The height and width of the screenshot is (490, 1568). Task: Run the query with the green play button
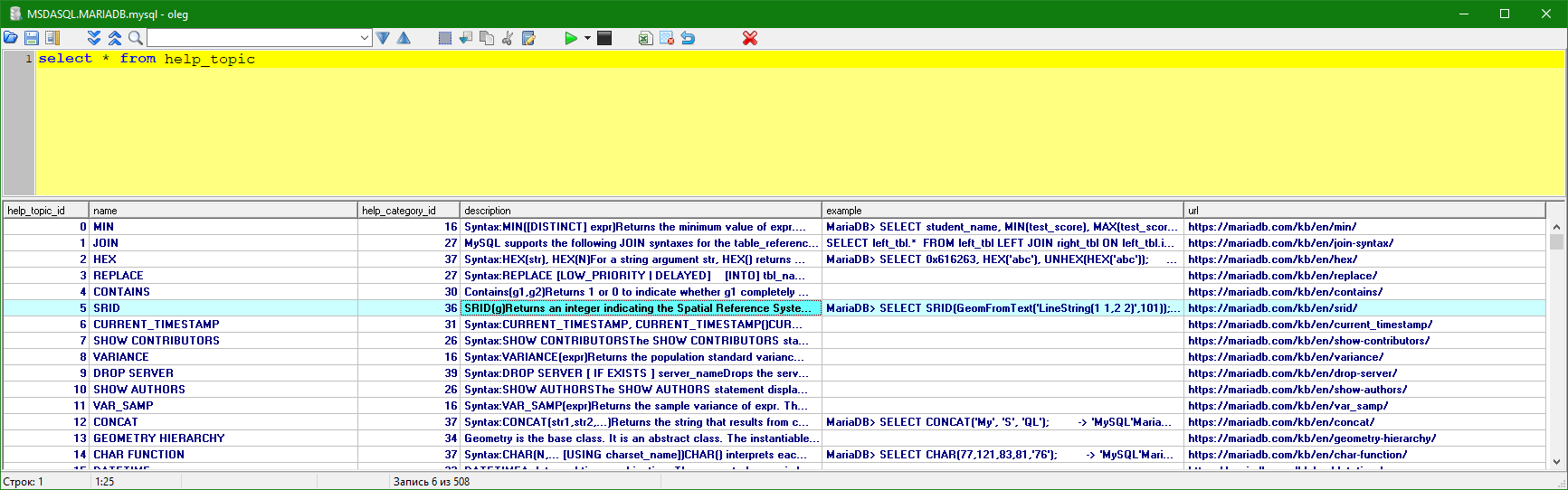coord(570,38)
